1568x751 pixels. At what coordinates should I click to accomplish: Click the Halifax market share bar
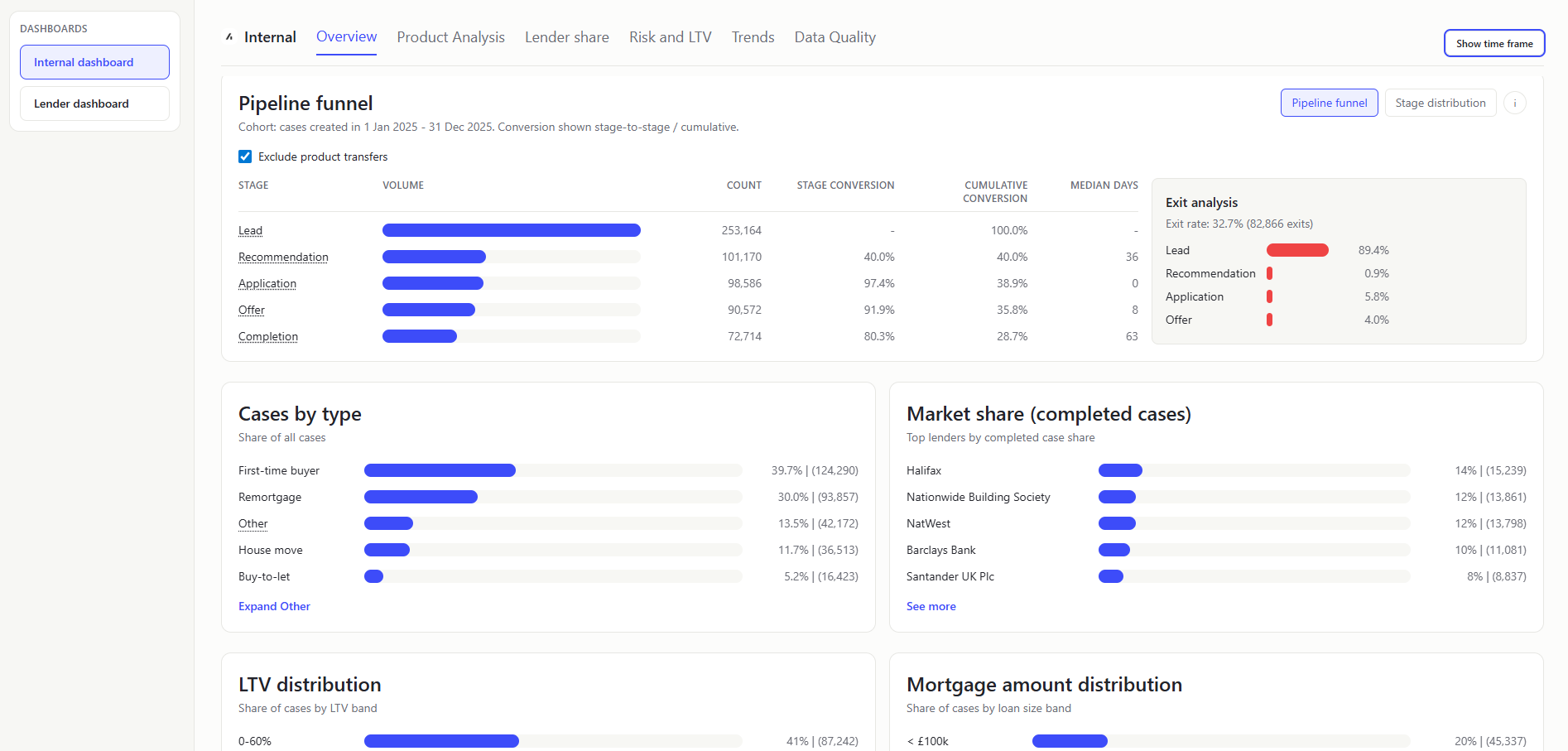(1120, 469)
